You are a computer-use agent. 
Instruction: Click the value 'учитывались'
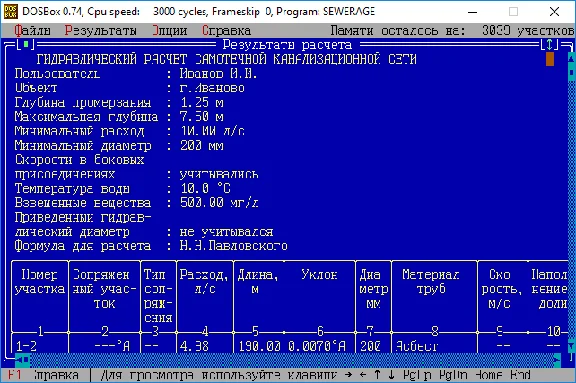tap(219, 174)
